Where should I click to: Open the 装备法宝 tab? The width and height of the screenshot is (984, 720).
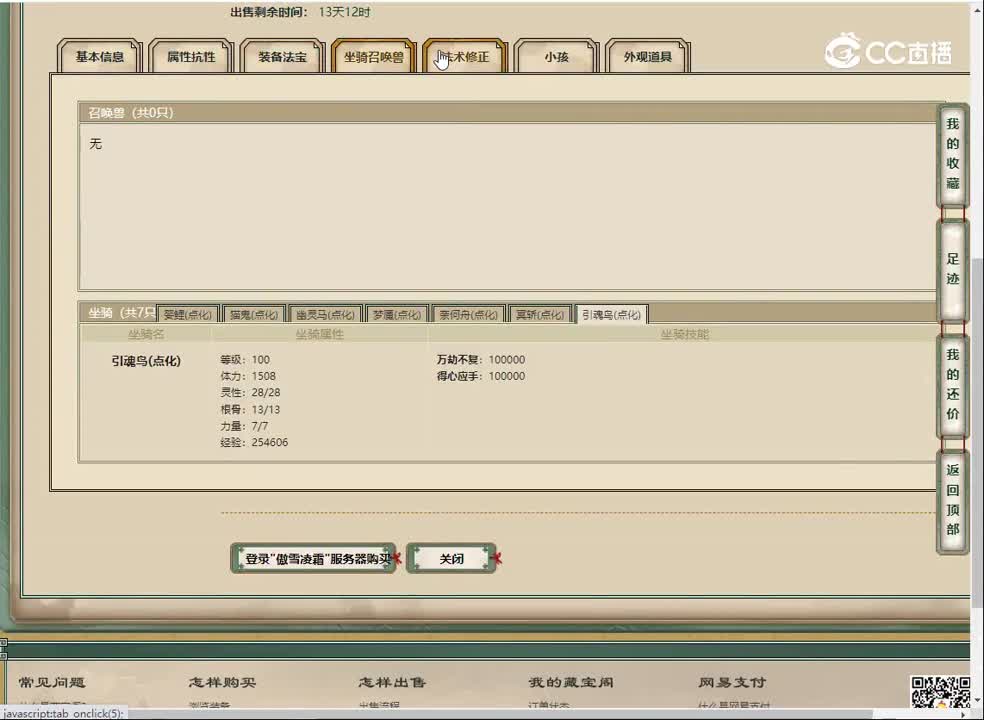coord(283,57)
